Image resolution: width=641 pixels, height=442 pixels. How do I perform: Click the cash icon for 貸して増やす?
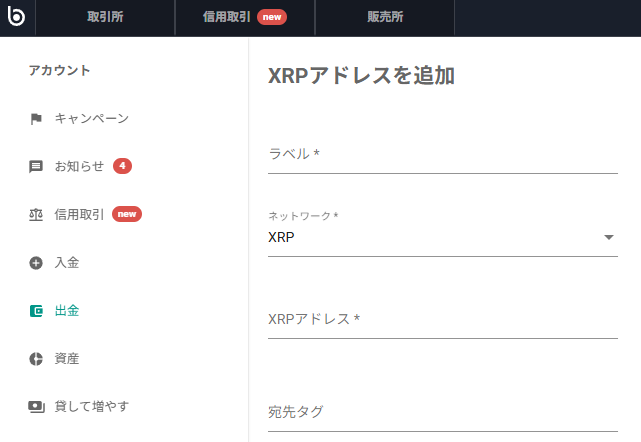pos(36,407)
